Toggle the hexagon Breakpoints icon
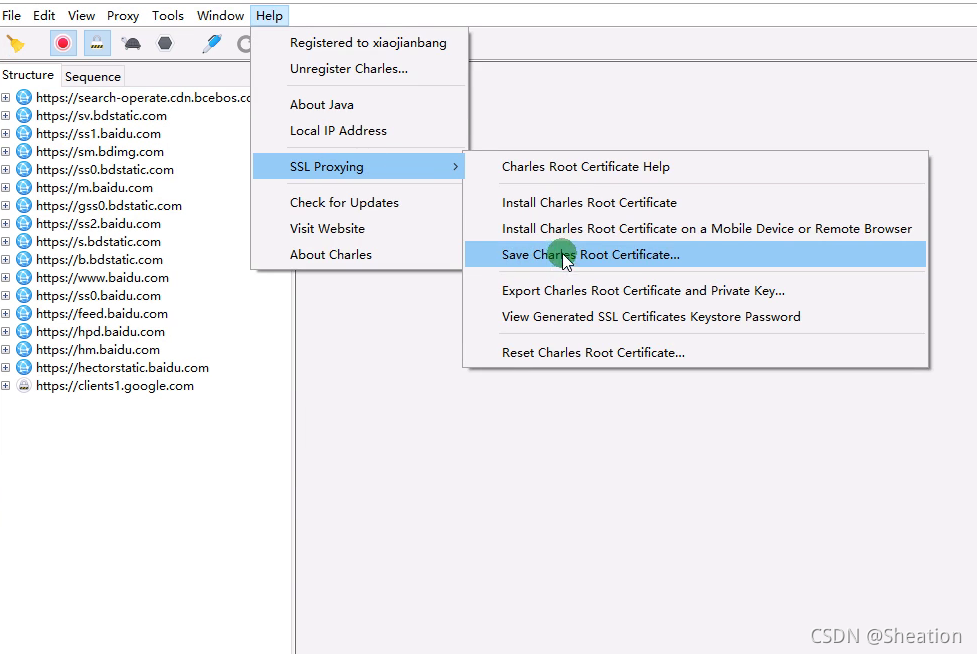The width and height of the screenshot is (977, 654). [x=164, y=44]
